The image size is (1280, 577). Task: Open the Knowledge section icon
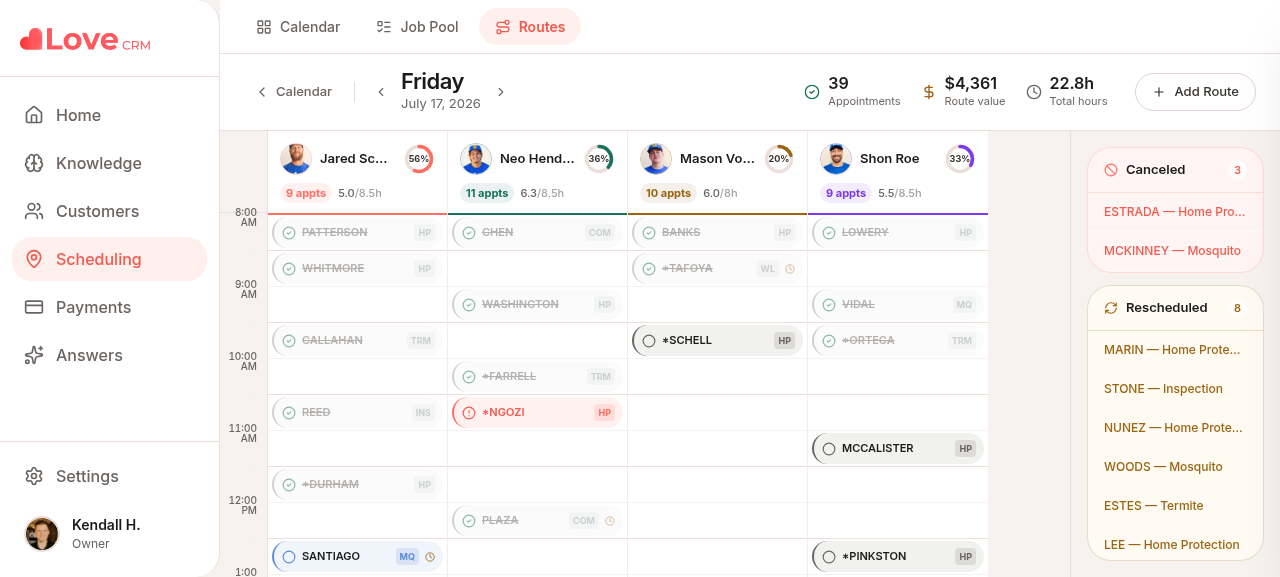(34, 163)
